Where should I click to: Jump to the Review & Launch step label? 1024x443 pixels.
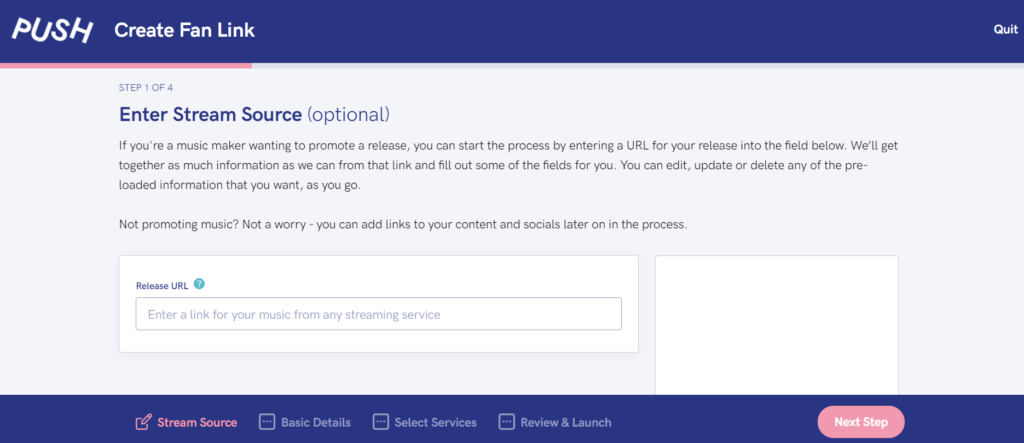point(566,422)
